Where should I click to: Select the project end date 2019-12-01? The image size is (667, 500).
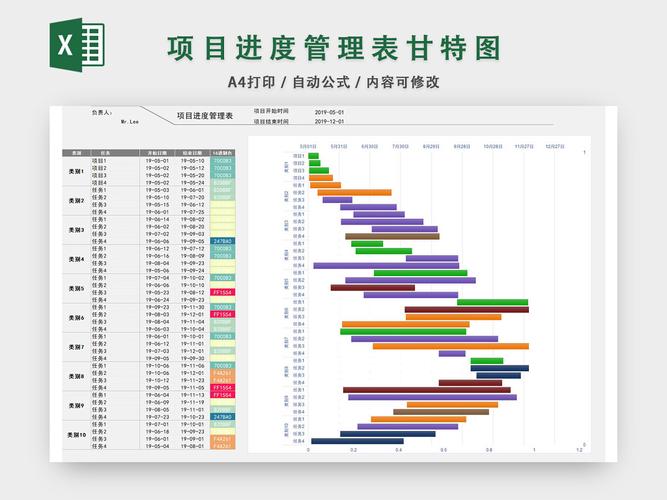[329, 121]
